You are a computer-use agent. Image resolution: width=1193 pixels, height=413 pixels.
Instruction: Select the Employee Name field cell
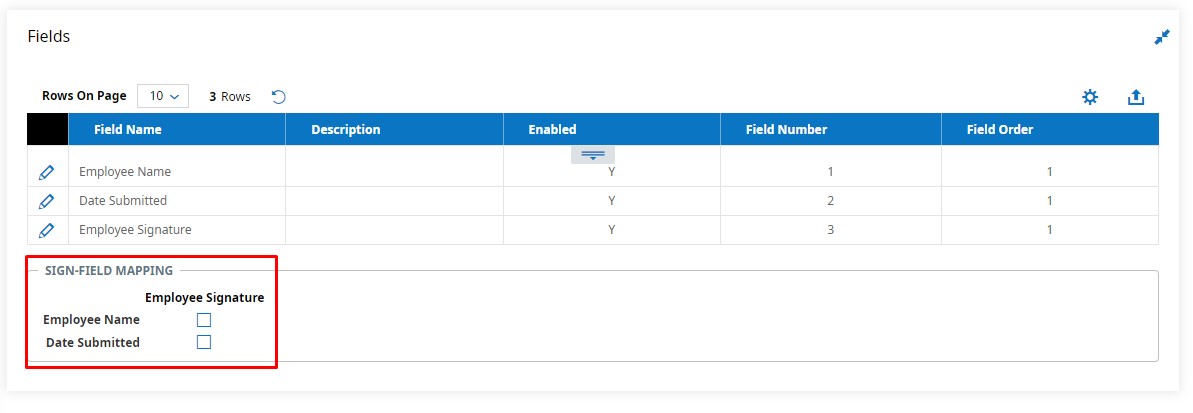click(125, 172)
